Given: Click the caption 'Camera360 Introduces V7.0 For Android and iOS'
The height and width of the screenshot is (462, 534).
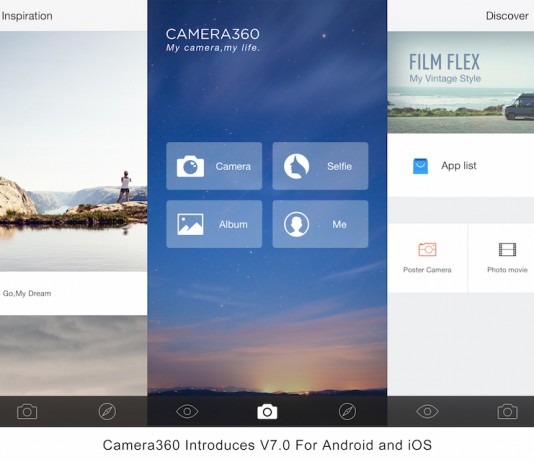Looking at the screenshot, I should coord(267,445).
